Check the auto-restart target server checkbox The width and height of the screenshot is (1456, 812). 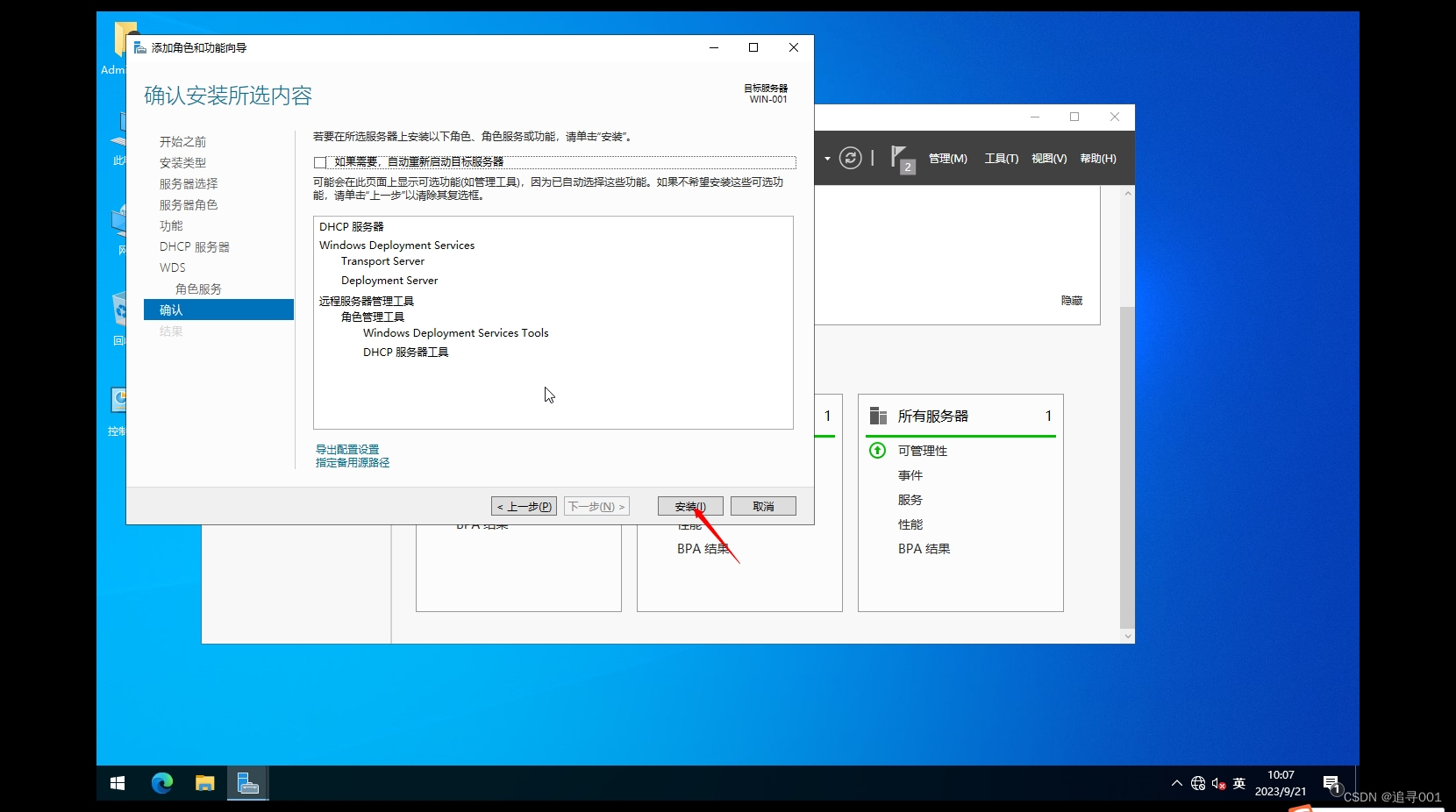click(320, 162)
